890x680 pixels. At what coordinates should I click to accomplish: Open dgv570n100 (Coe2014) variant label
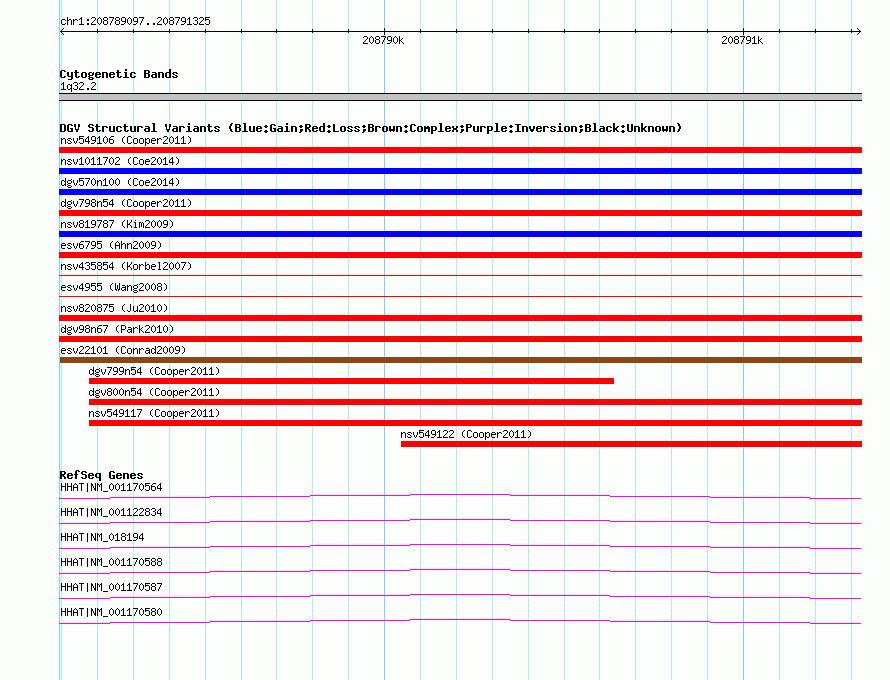(x=120, y=182)
